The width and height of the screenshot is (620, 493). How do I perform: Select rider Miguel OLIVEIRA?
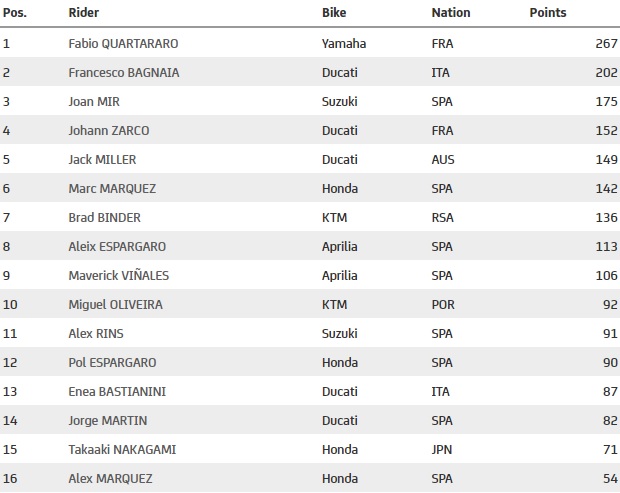[x=115, y=304]
